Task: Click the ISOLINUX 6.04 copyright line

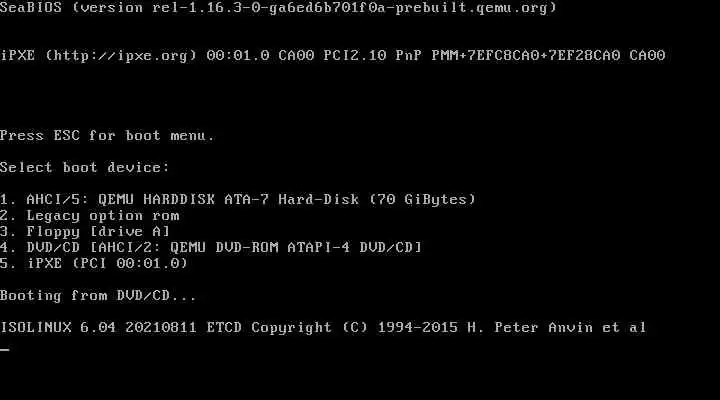Action: click(x=323, y=327)
